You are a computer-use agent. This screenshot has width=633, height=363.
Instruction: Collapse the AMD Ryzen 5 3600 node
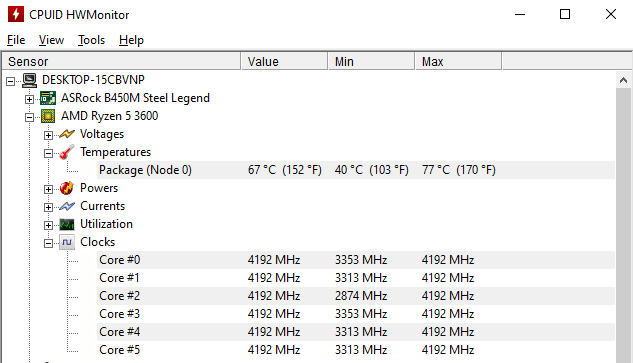click(29, 117)
